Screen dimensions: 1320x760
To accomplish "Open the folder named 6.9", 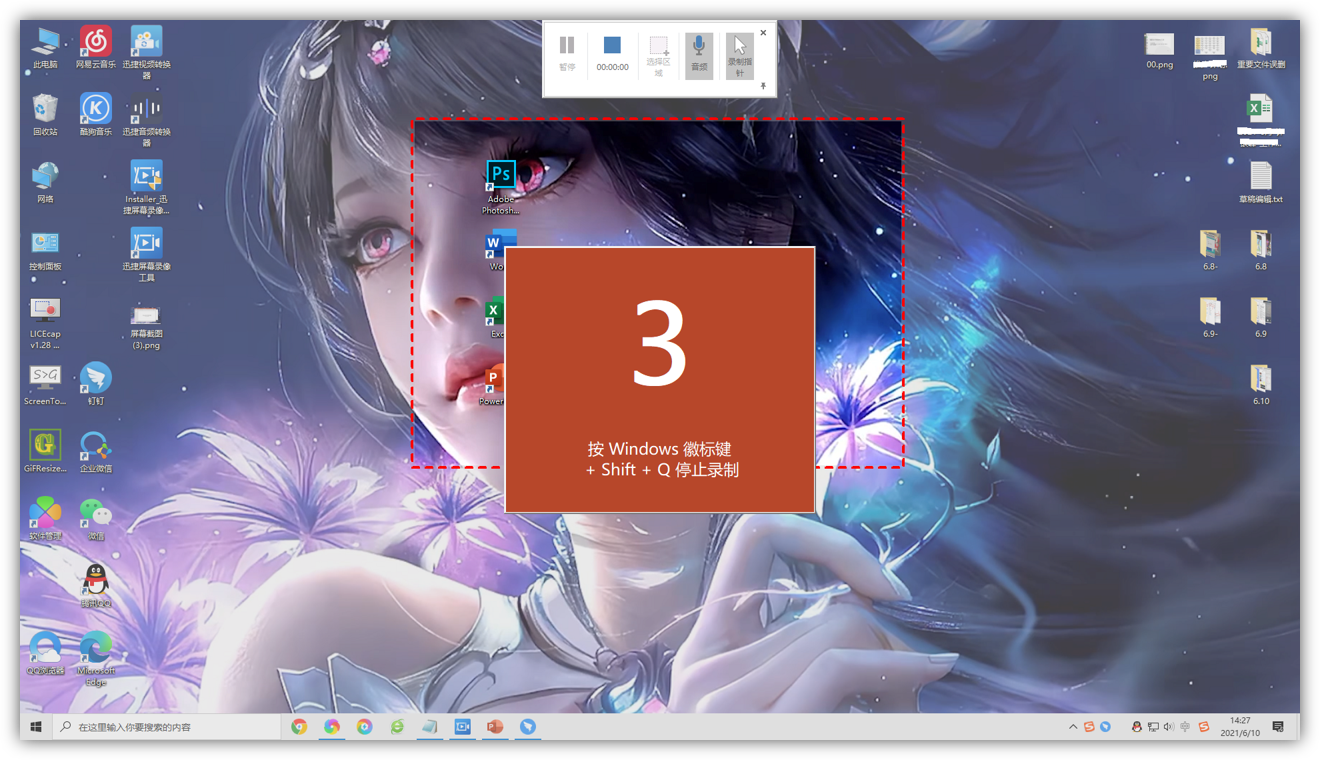I will pos(1260,318).
